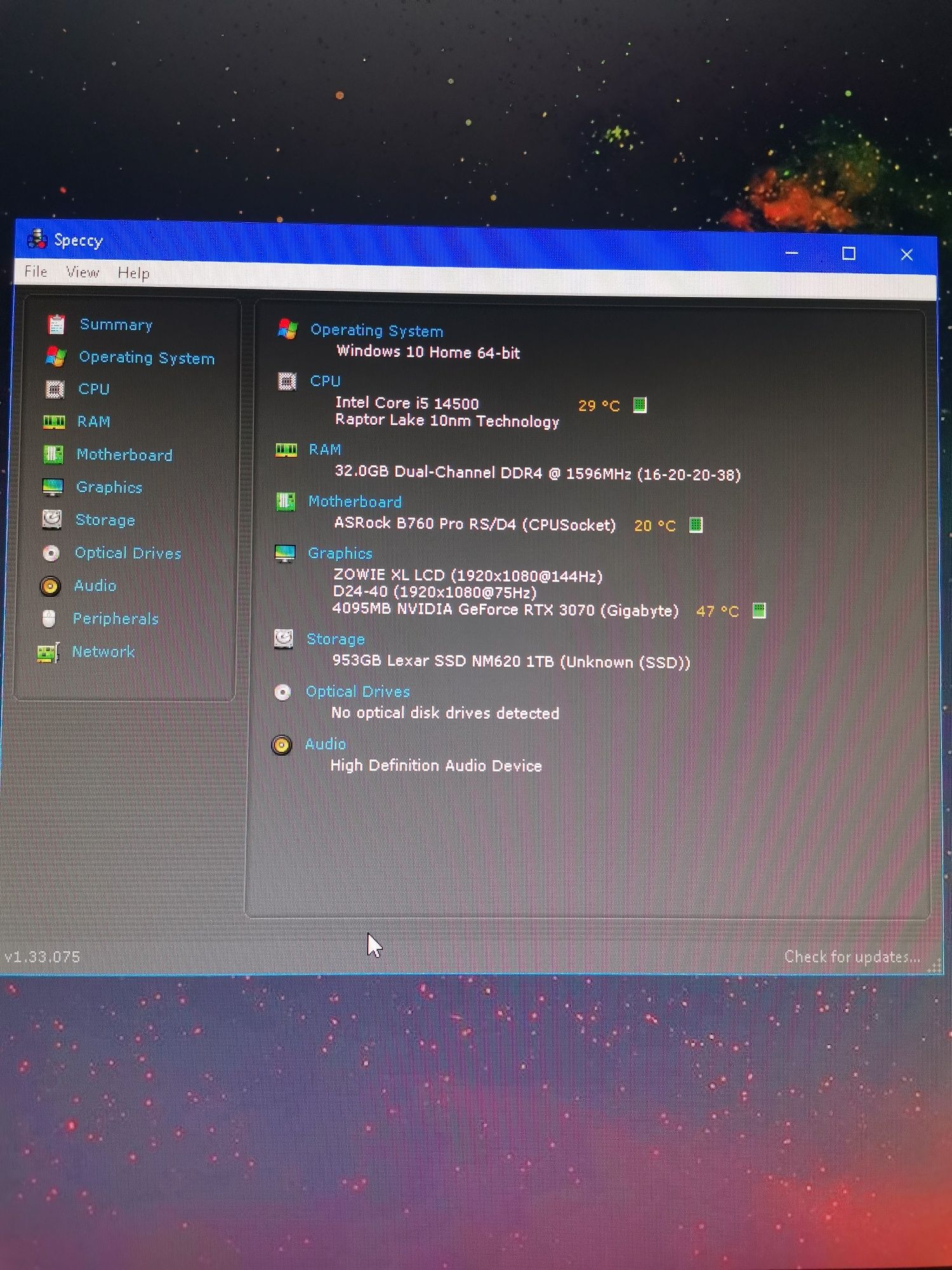Click the Storage drive sidebar icon

point(51,519)
